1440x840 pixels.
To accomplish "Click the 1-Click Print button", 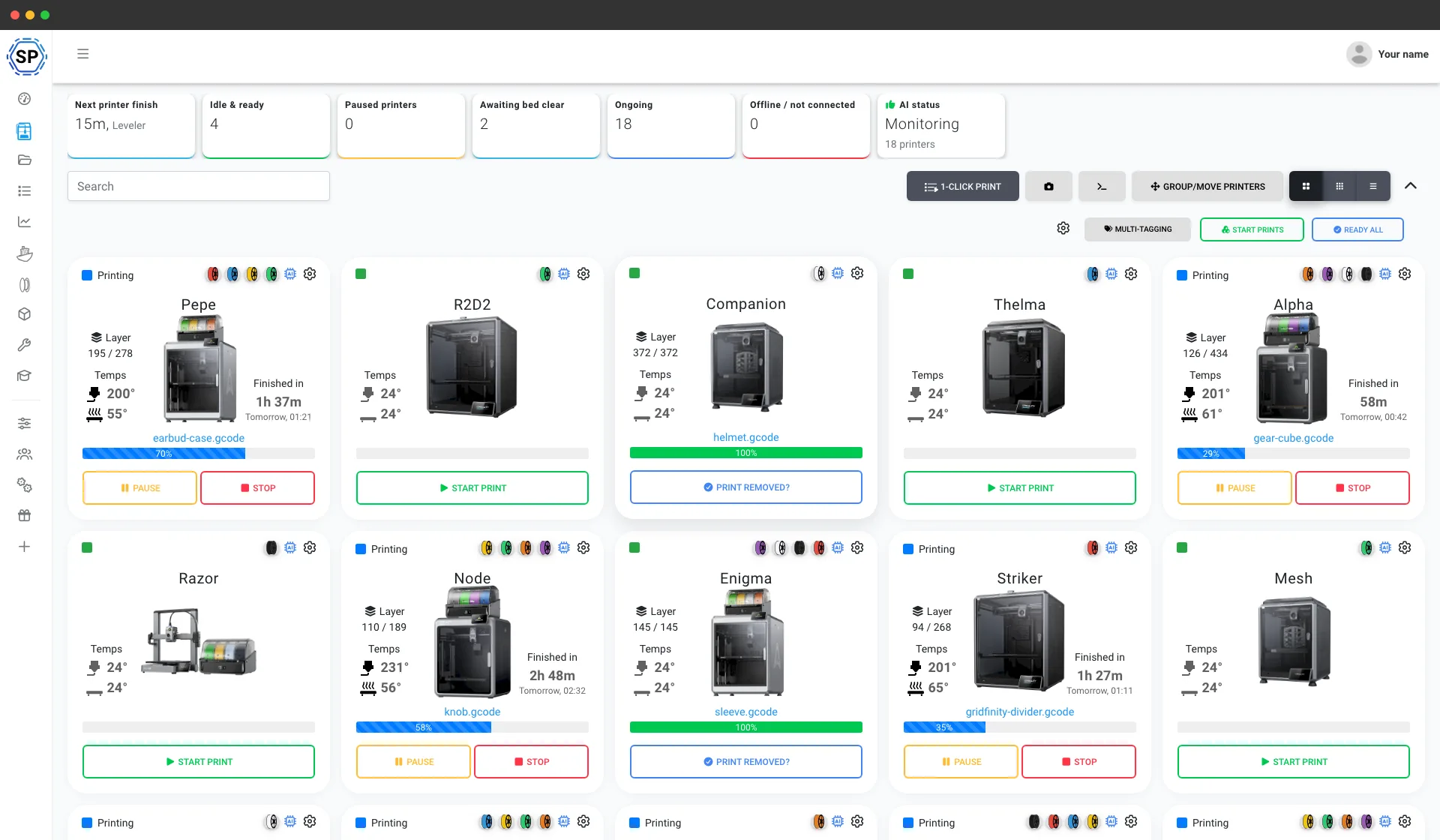I will click(x=963, y=186).
